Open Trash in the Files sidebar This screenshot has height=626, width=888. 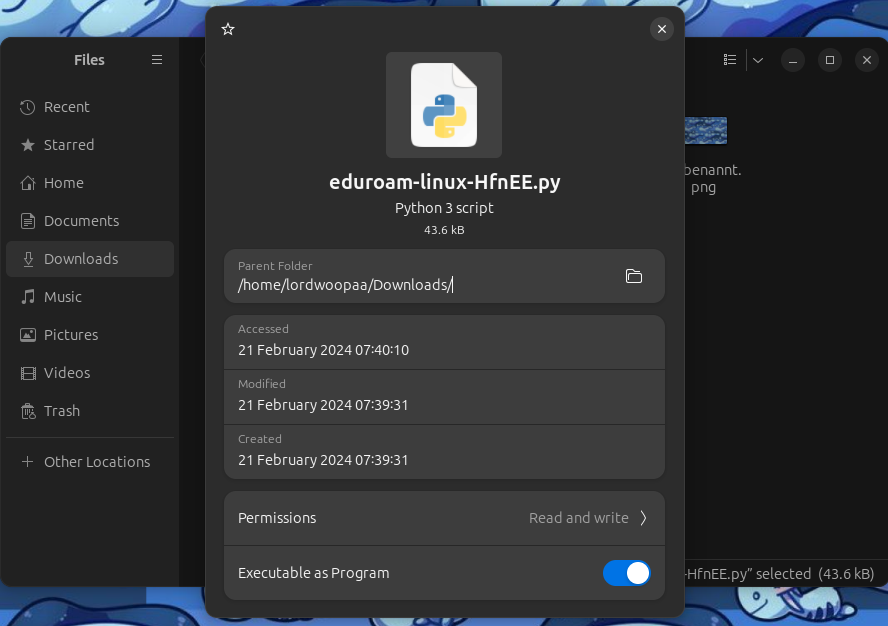(x=90, y=411)
